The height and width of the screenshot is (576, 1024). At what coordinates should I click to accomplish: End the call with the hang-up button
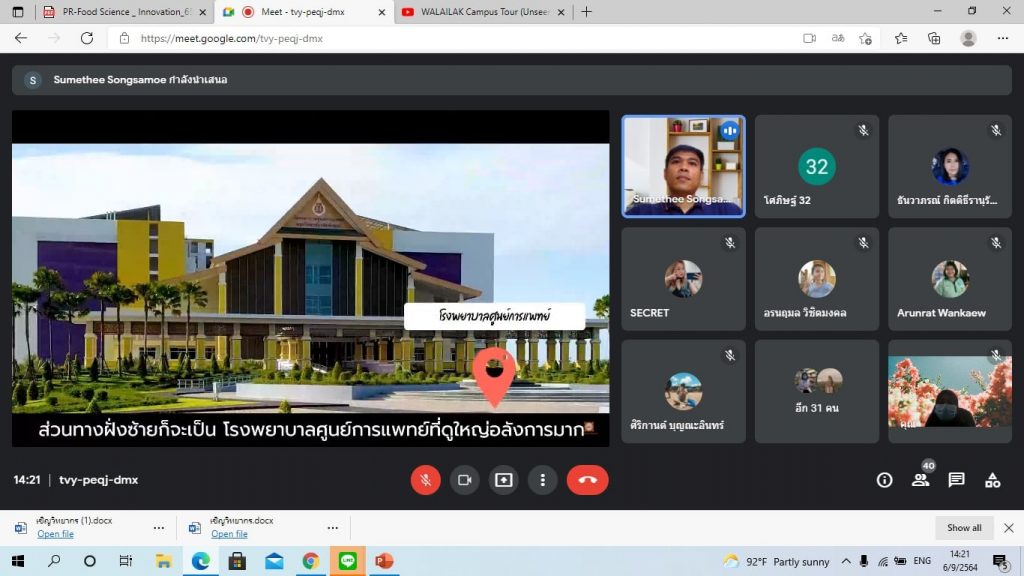point(587,480)
